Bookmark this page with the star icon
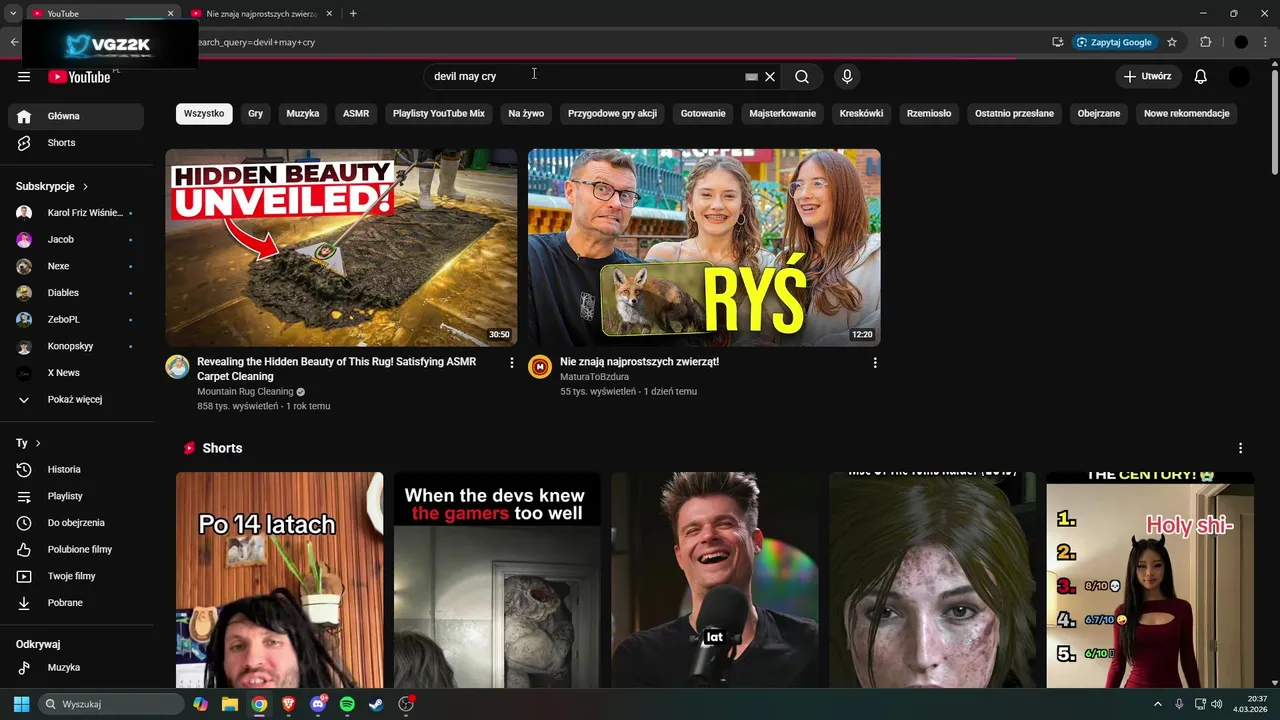Image resolution: width=1280 pixels, height=720 pixels. click(x=1172, y=42)
